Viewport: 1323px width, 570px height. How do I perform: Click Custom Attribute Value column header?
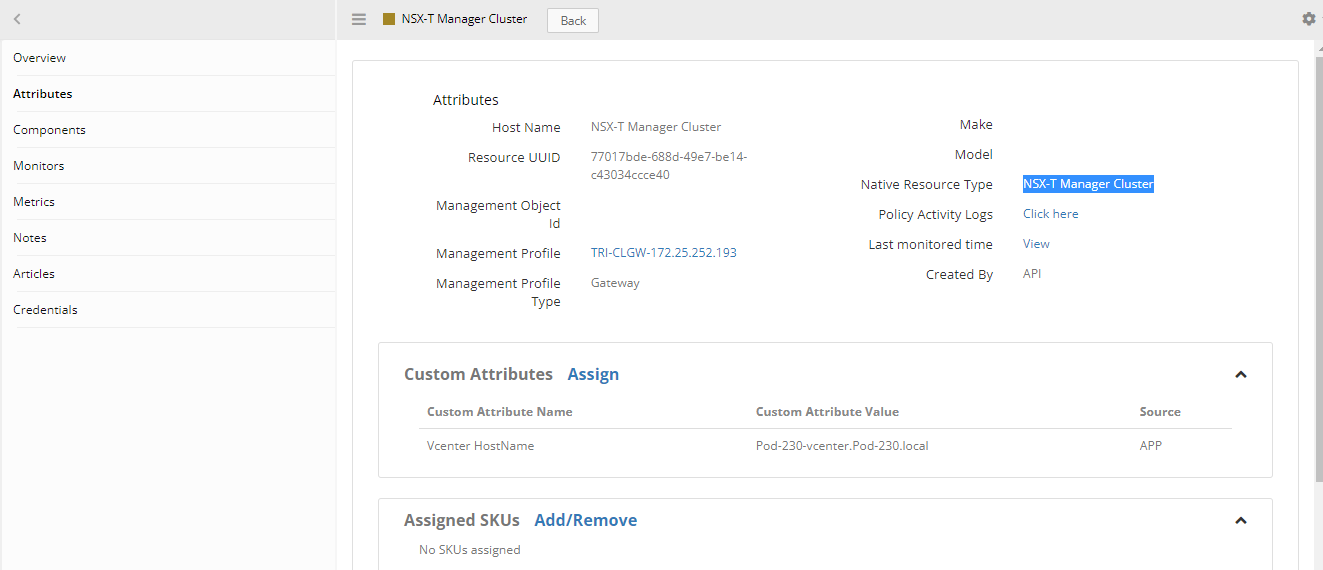[x=827, y=412]
